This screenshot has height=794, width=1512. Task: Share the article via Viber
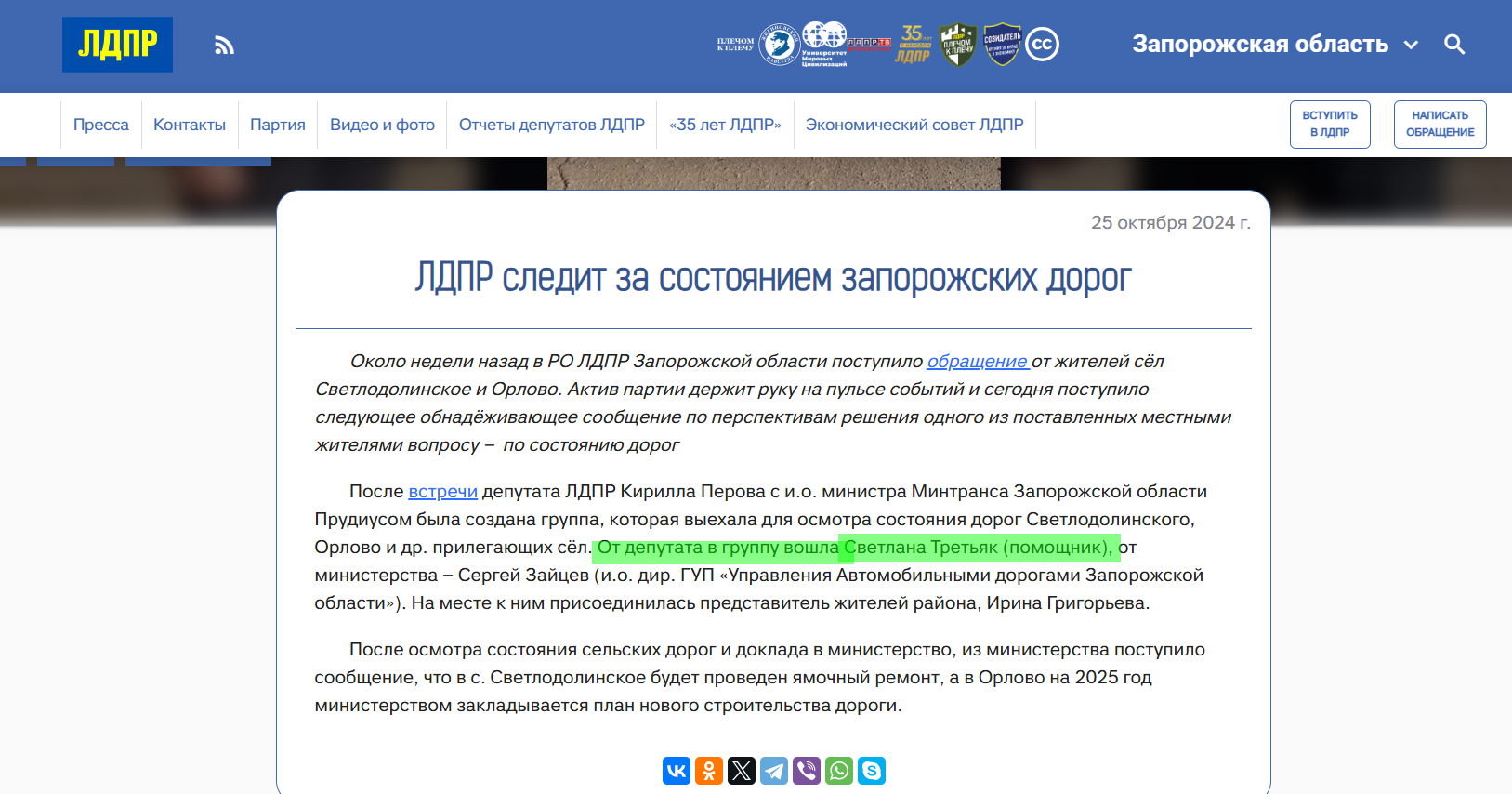coord(807,771)
